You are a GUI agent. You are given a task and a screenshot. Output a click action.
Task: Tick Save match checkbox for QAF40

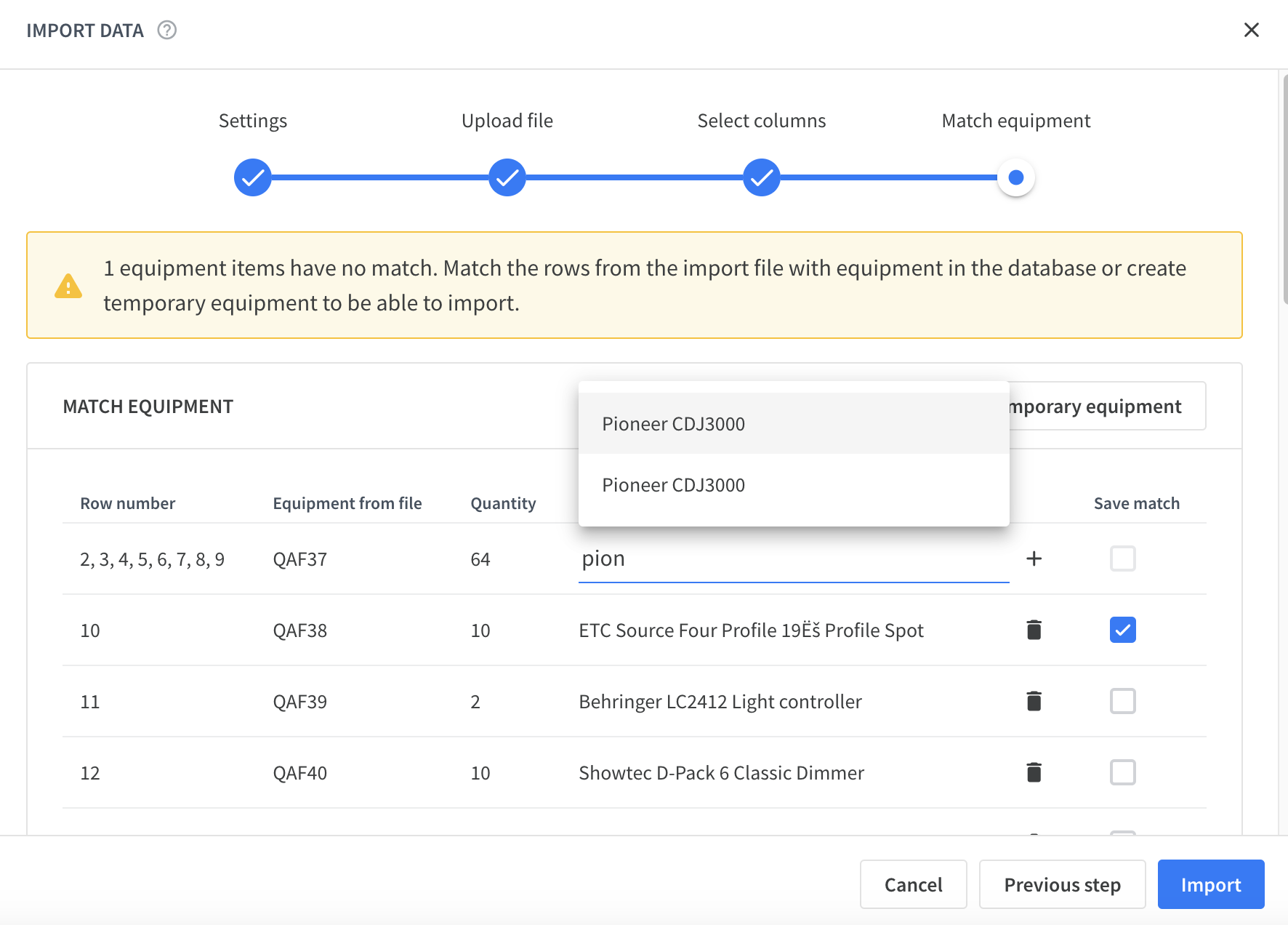click(1122, 772)
